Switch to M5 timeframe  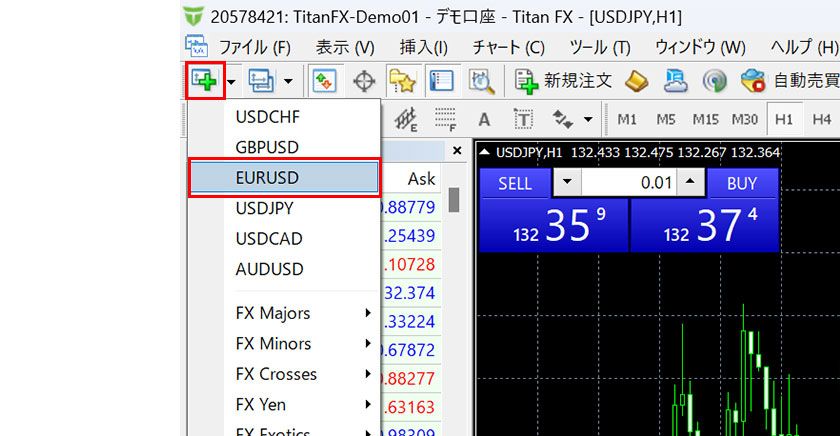(x=666, y=119)
